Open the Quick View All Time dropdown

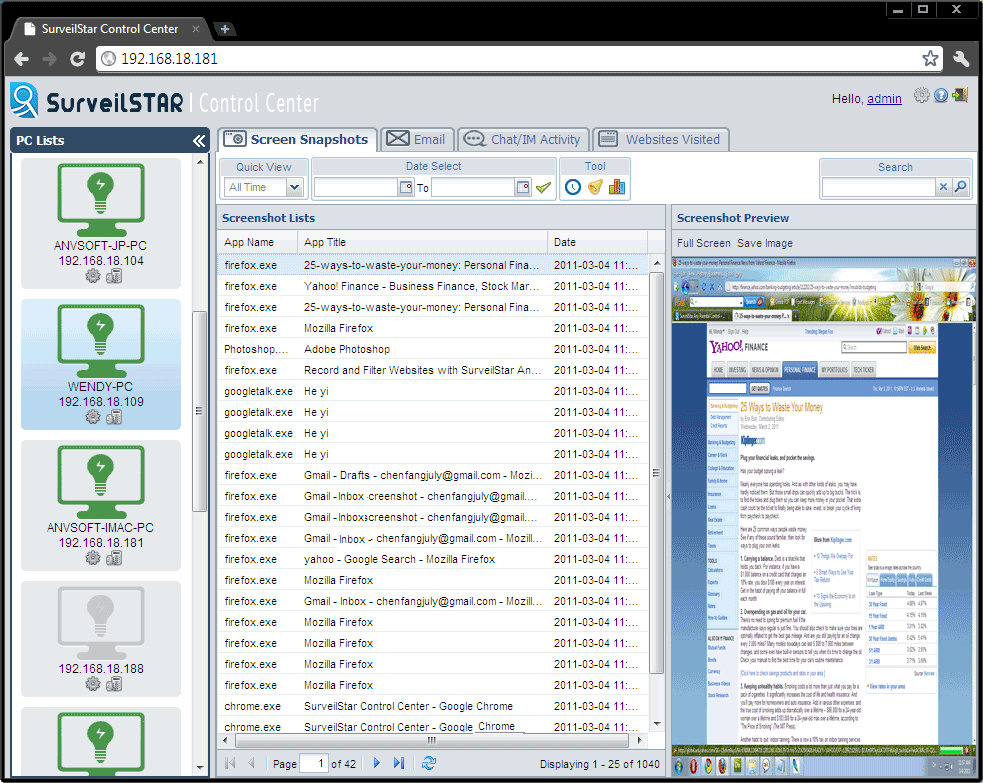[294, 187]
